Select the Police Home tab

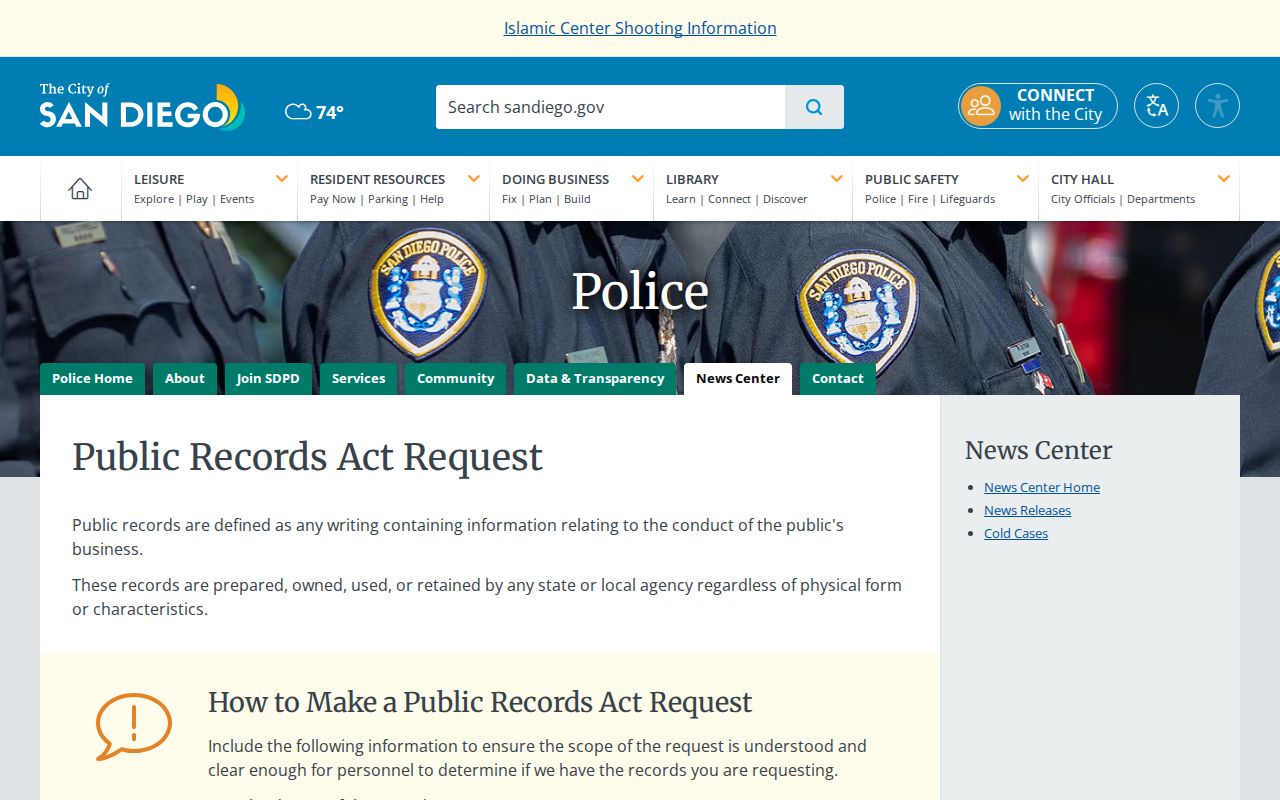pos(92,379)
